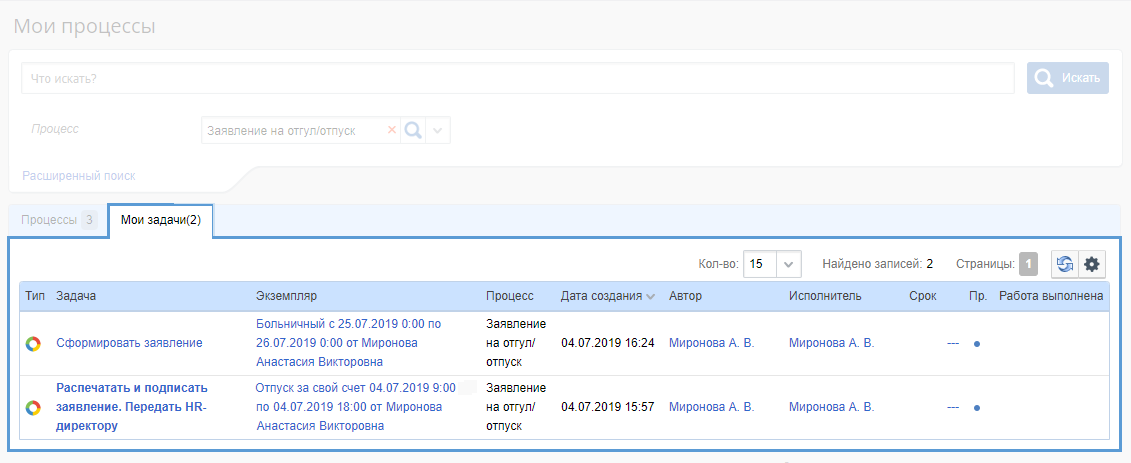Expand the Процесс filter dropdown arrow

438,131
